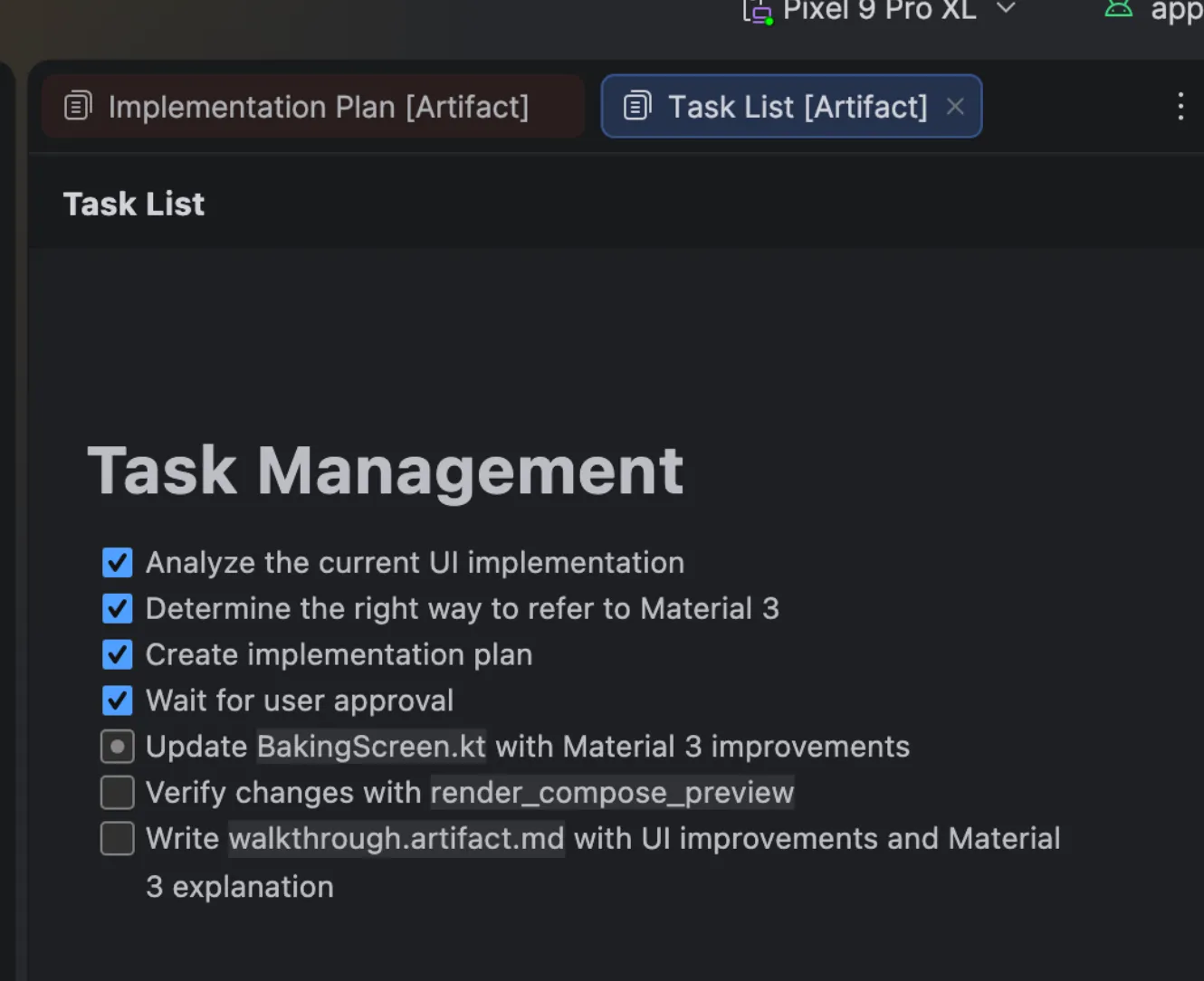The image size is (1204, 981).
Task: Click the Task Management heading
Action: (386, 470)
